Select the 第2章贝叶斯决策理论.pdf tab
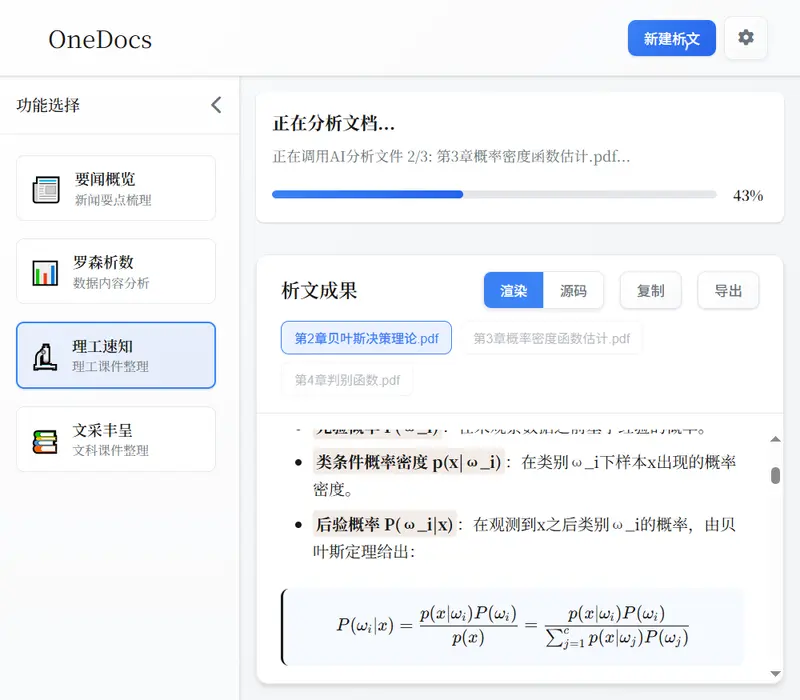800x700 pixels. (365, 339)
